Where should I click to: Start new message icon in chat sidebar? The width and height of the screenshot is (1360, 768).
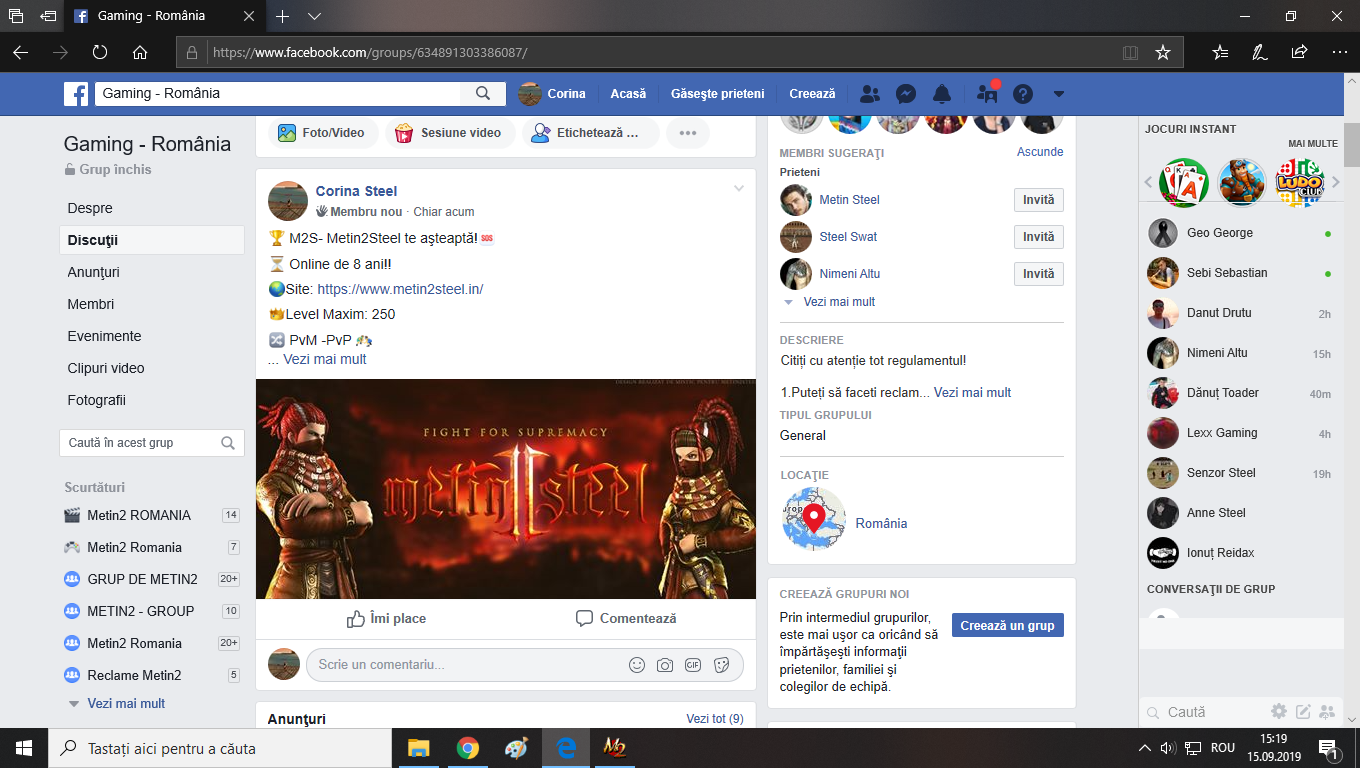click(1303, 712)
